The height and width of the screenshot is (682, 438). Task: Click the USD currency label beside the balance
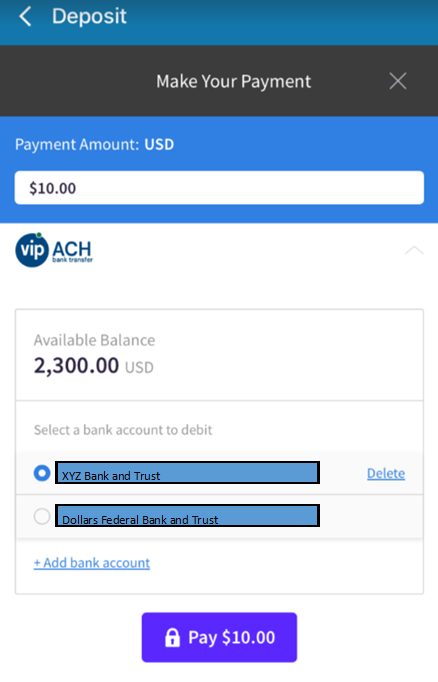point(139,368)
